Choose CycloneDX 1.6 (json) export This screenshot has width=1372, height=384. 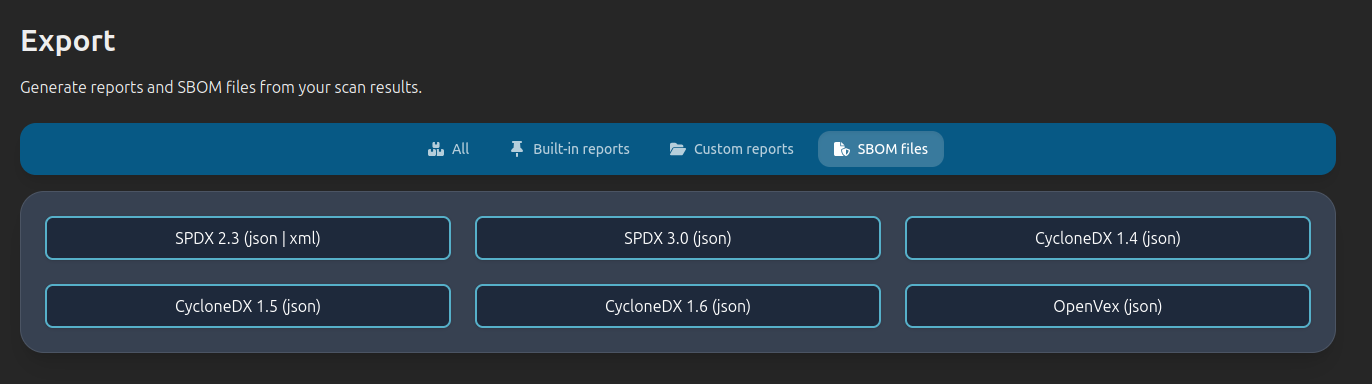(x=678, y=306)
